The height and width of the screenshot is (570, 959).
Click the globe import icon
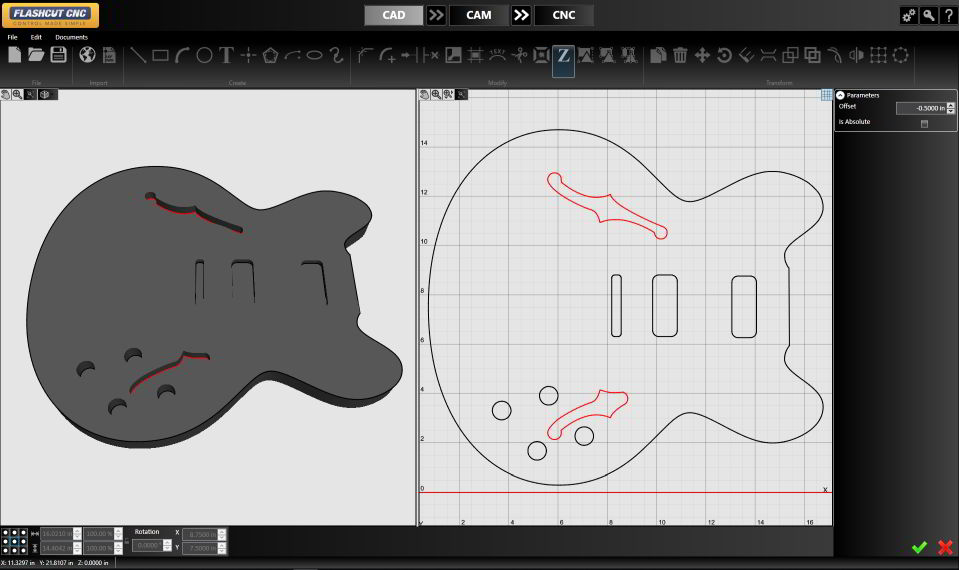(x=87, y=55)
